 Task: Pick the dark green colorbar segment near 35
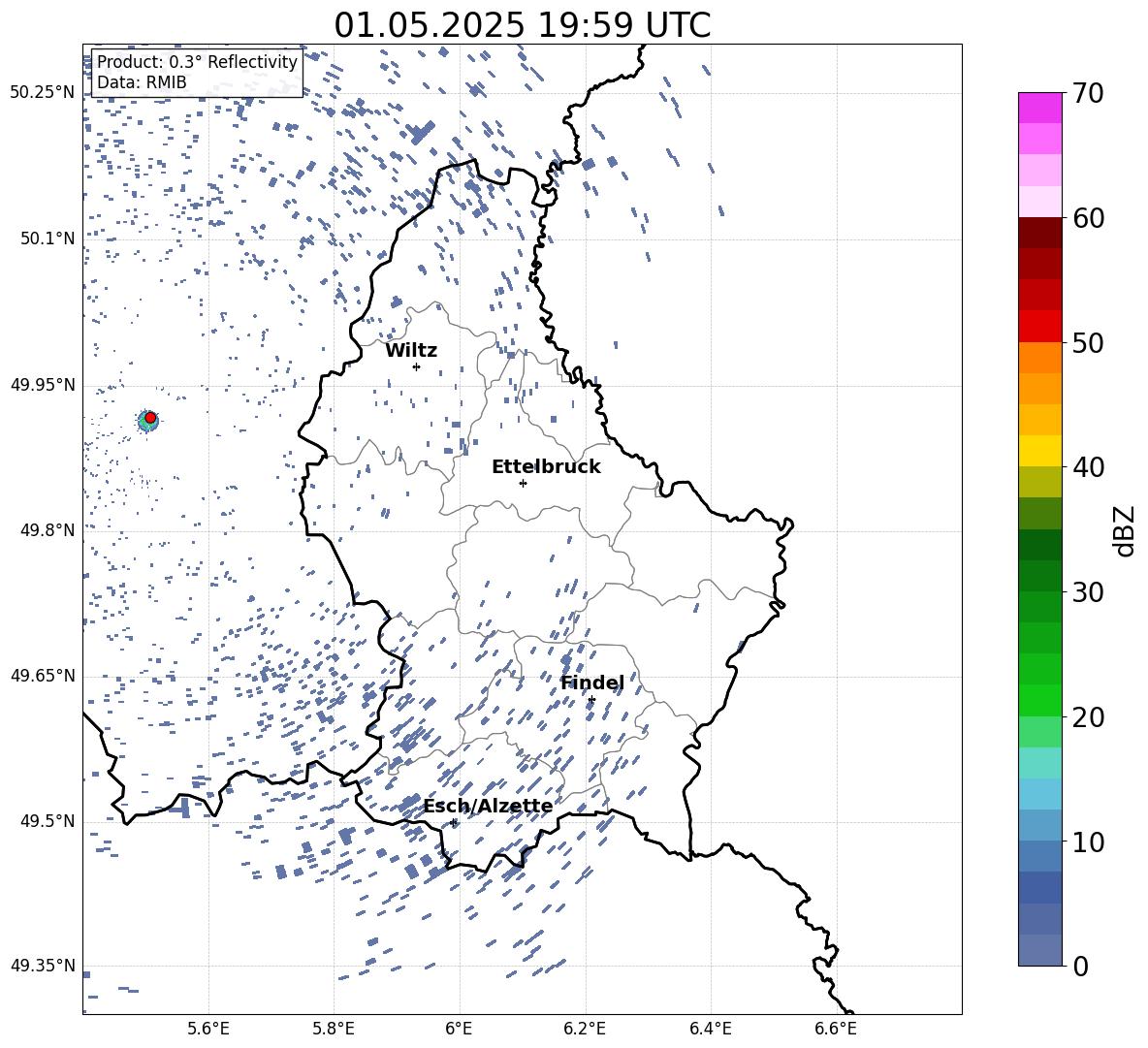click(x=1040, y=545)
